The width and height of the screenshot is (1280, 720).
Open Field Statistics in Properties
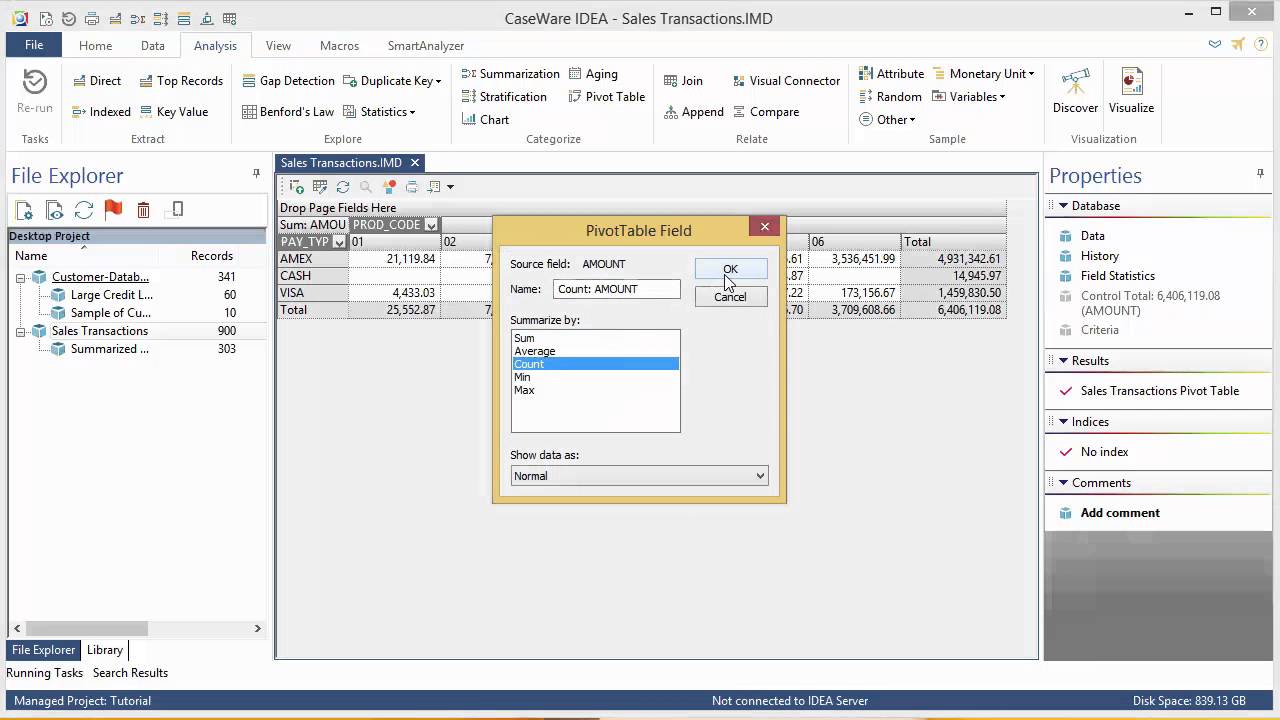tap(1118, 276)
